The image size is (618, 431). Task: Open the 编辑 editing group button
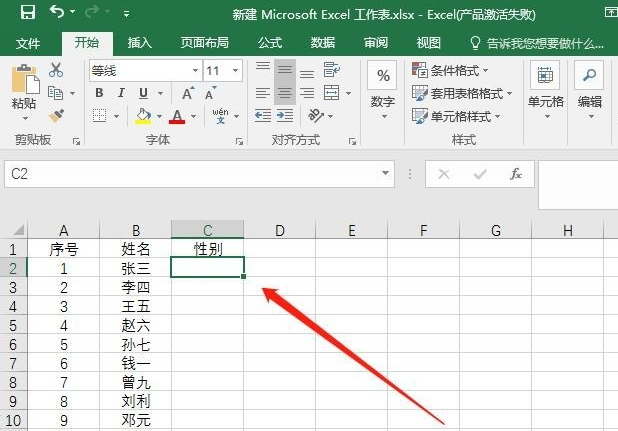[590, 91]
